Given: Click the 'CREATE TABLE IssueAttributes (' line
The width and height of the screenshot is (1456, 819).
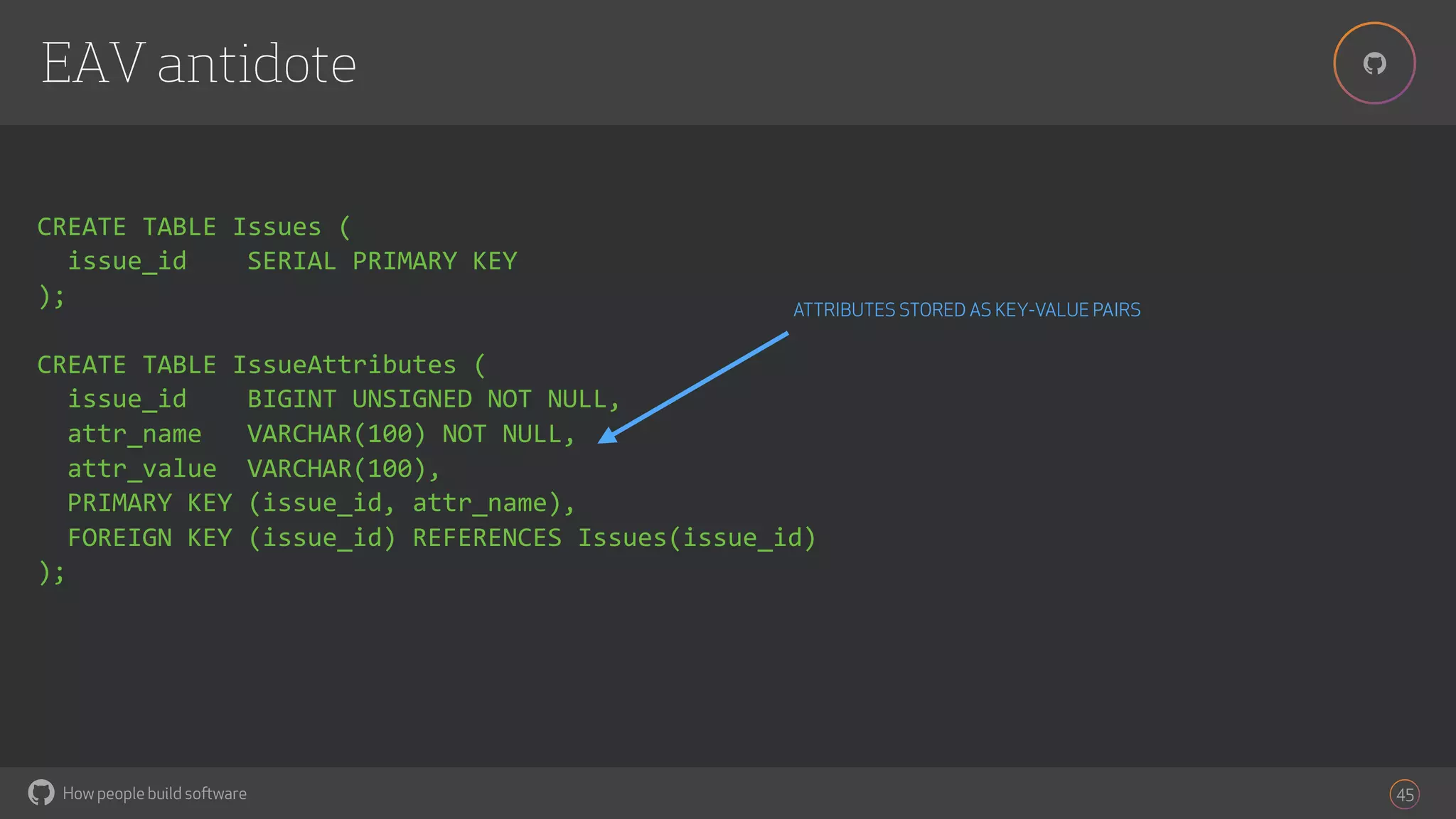Looking at the screenshot, I should coord(261,365).
